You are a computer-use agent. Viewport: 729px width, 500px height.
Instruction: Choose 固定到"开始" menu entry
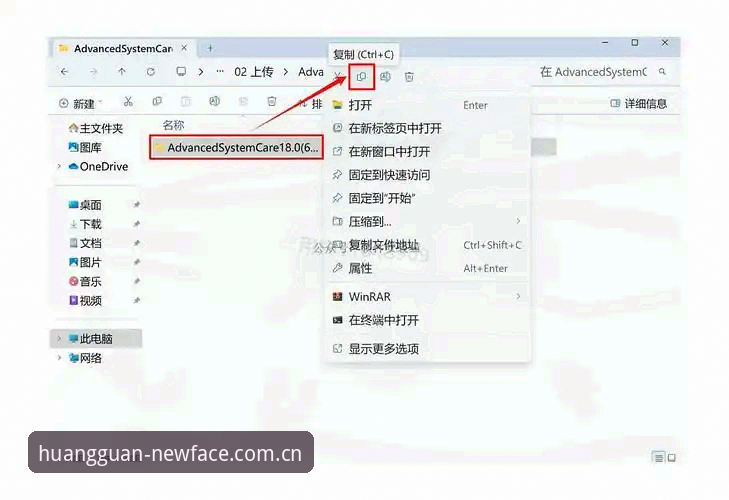[x=427, y=198]
